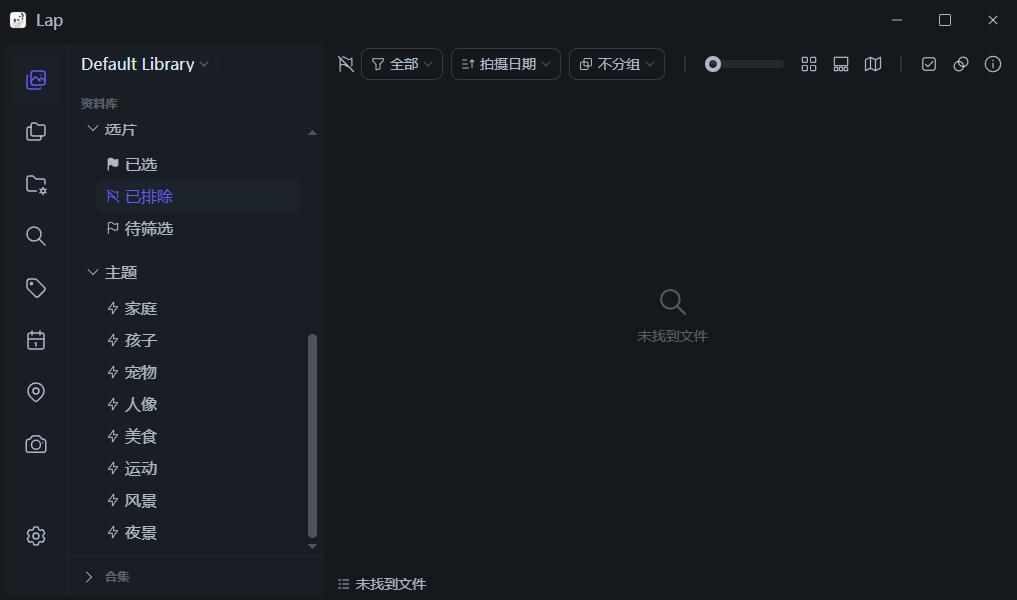
Task: Open the 美食 theme
Action: point(198,437)
